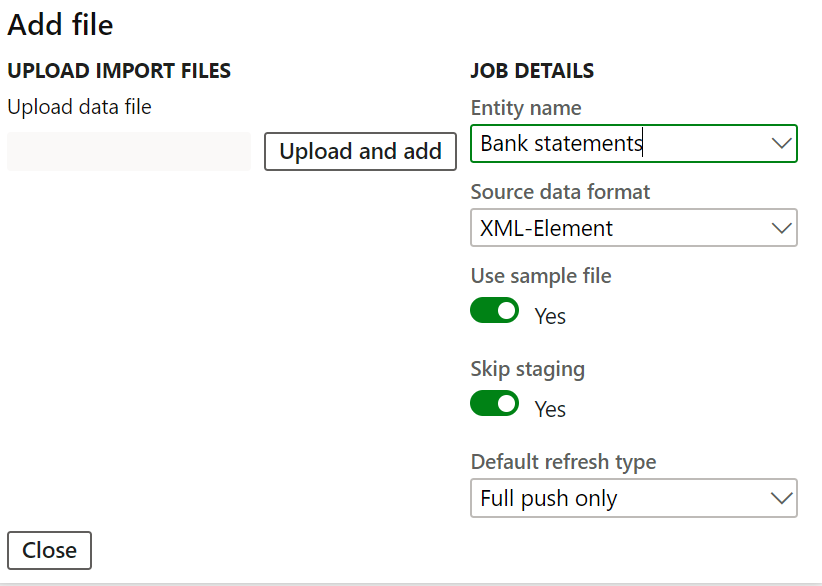This screenshot has width=822, height=586.
Task: Click the "Yes" label under Use sample file
Action: pos(550,315)
